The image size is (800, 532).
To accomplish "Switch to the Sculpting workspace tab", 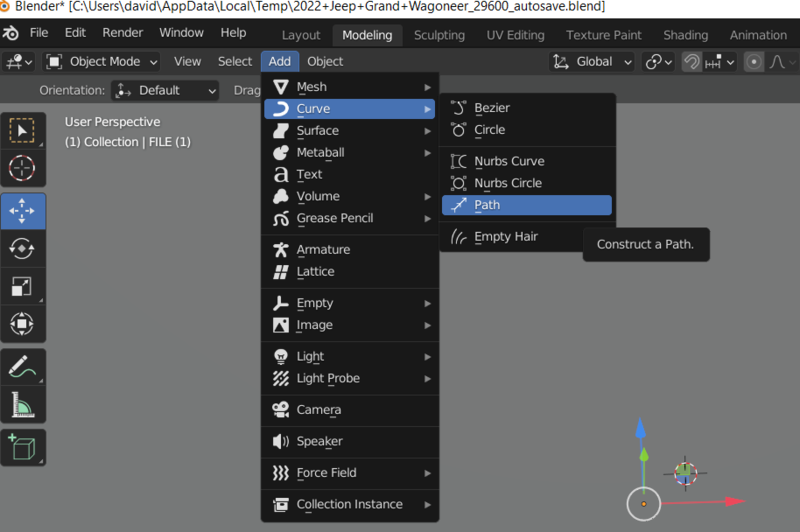I will [x=439, y=35].
